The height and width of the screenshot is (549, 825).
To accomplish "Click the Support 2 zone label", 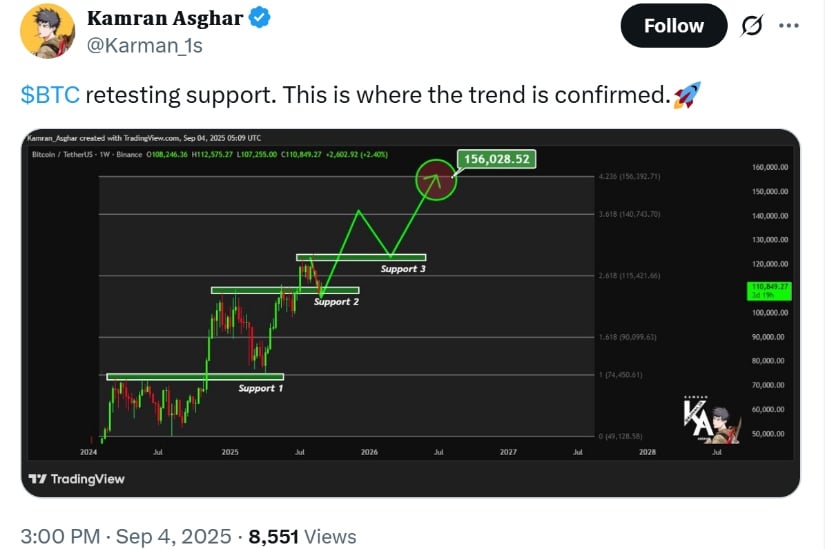I will (336, 302).
